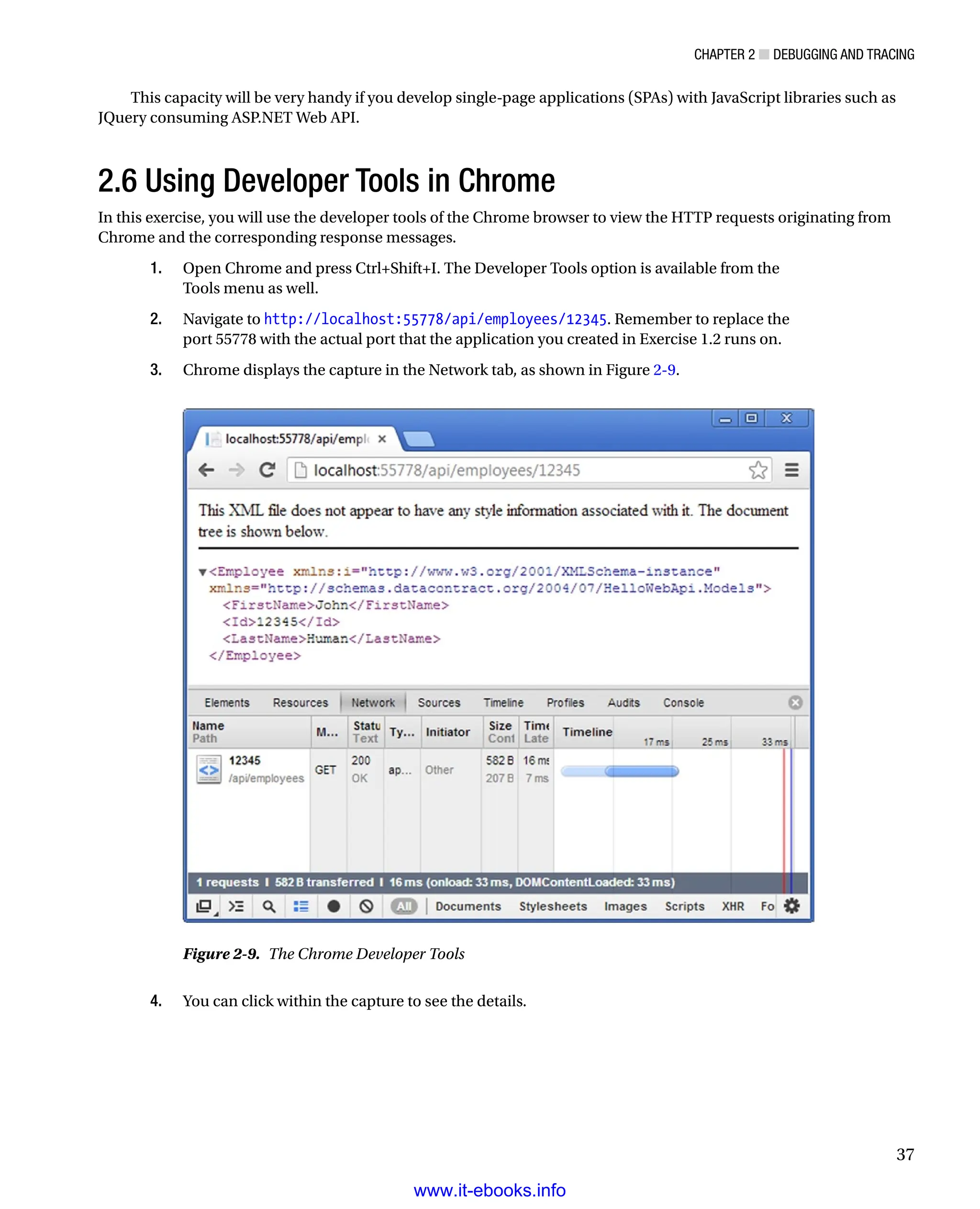The width and height of the screenshot is (980, 1209).
Task: Open the Chrome hamburger menu
Action: tap(791, 470)
